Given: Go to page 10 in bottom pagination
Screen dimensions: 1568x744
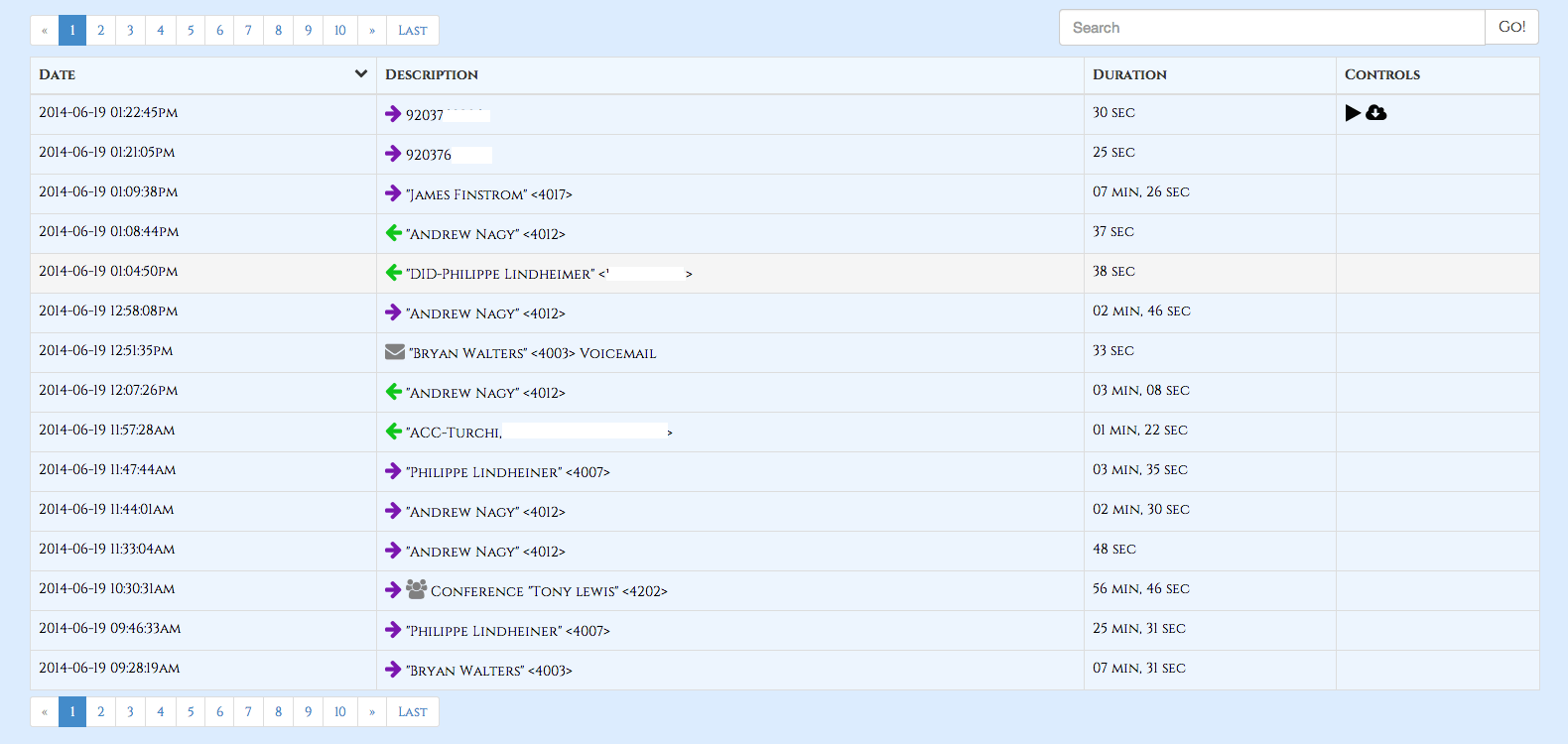Looking at the screenshot, I should [x=339, y=712].
